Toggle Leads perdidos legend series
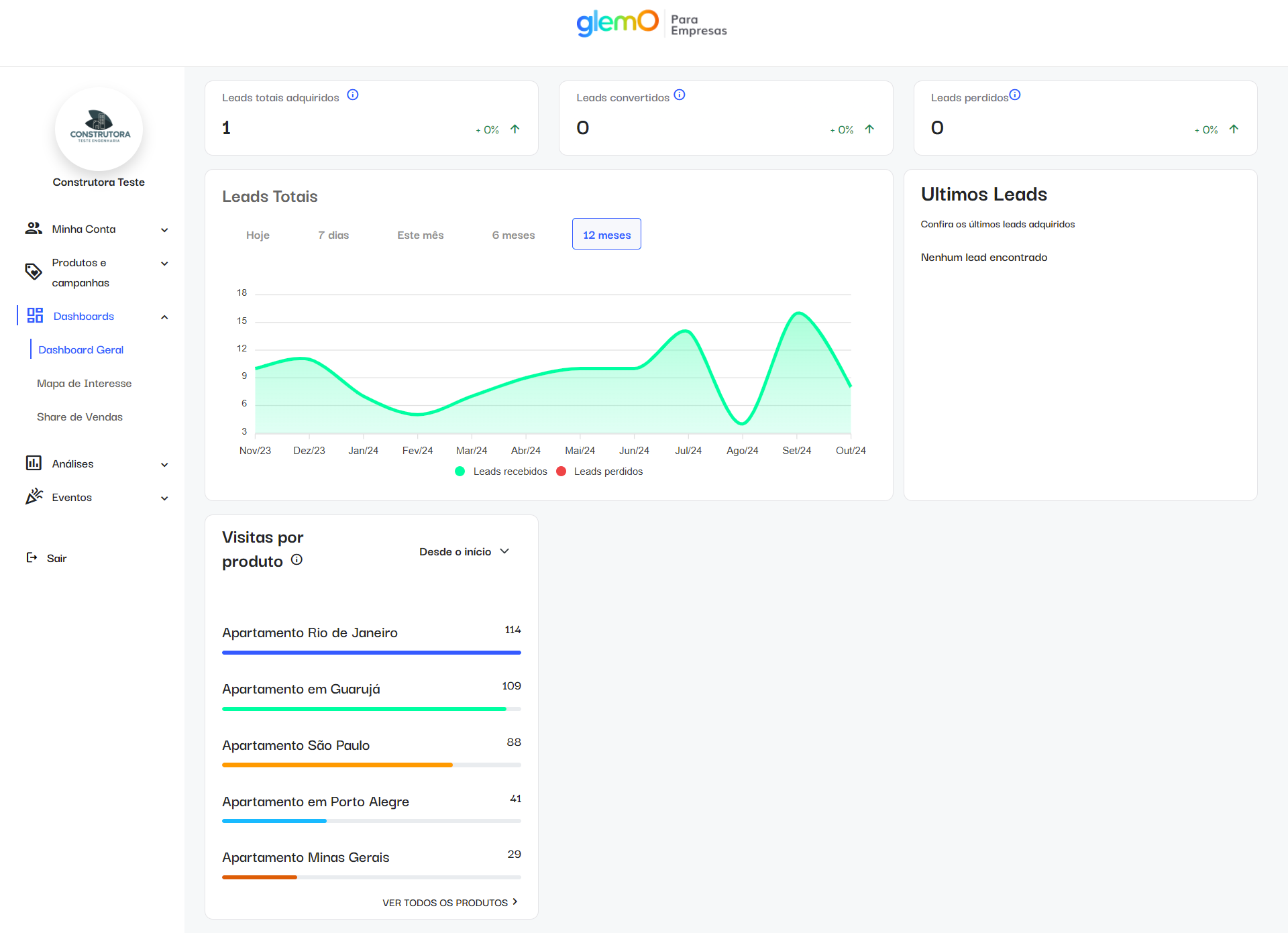 (600, 472)
